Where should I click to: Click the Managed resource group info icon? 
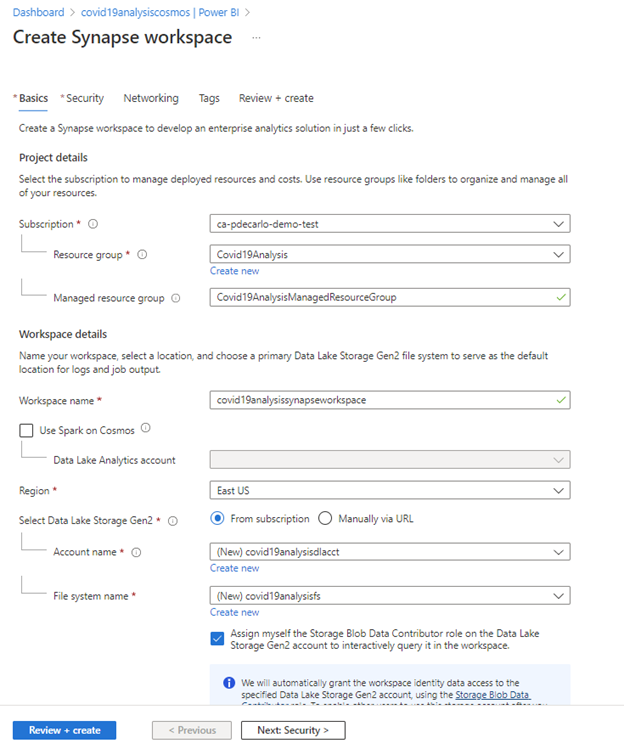tap(176, 298)
